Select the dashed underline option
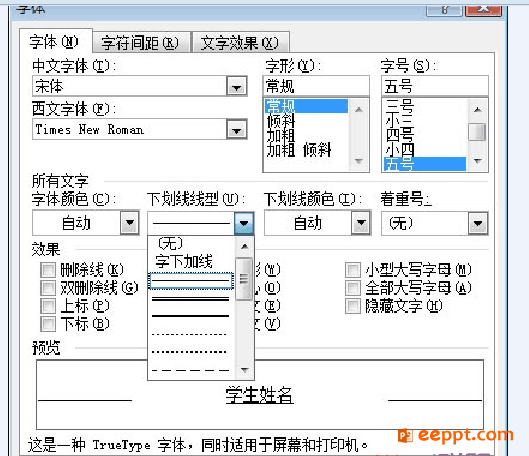 point(191,370)
